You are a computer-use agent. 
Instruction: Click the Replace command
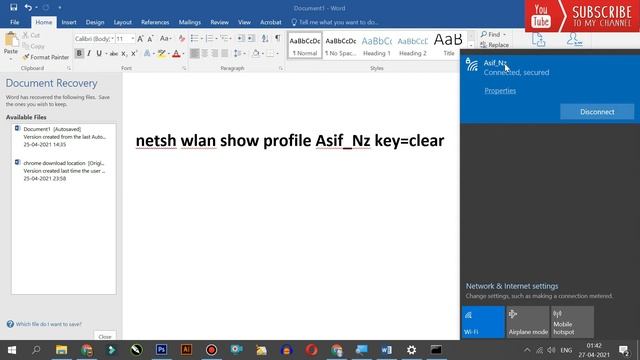(495, 45)
